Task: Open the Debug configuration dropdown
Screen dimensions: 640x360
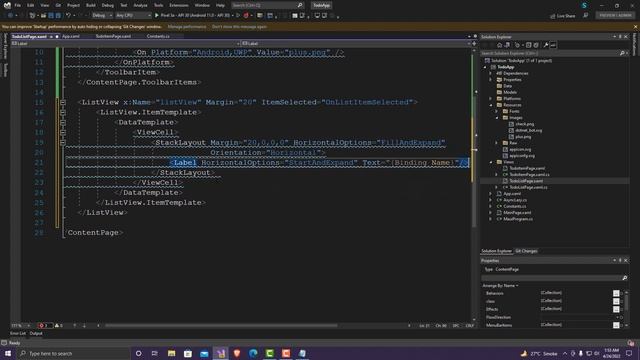Action: point(102,16)
